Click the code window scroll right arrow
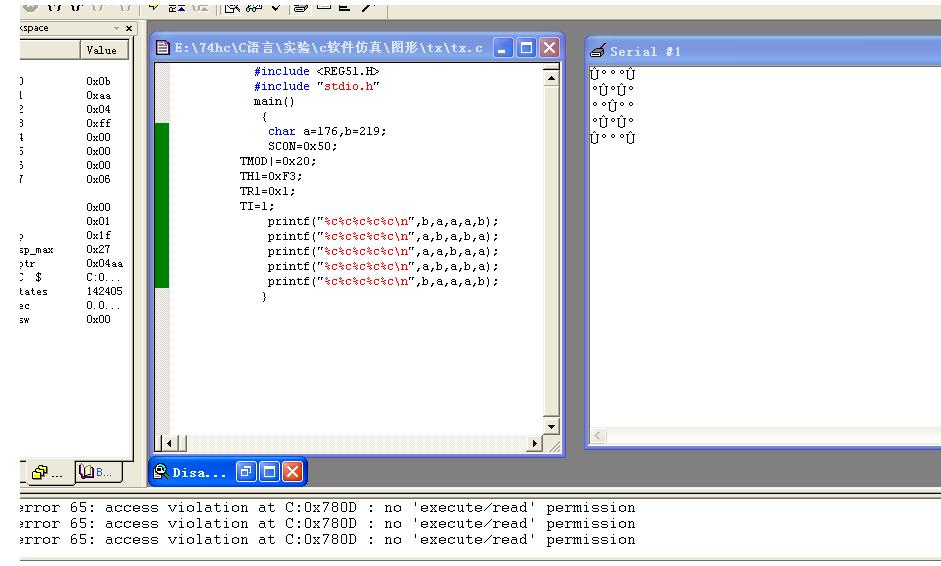 click(534, 444)
